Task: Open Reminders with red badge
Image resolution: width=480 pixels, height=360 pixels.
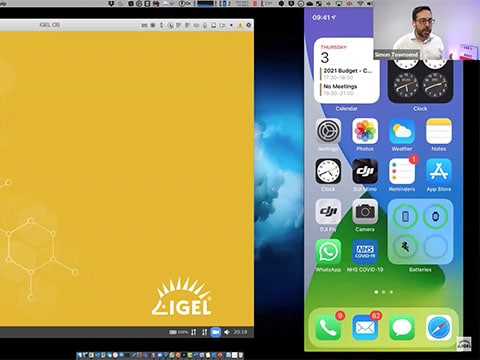Action: pyautogui.click(x=402, y=171)
